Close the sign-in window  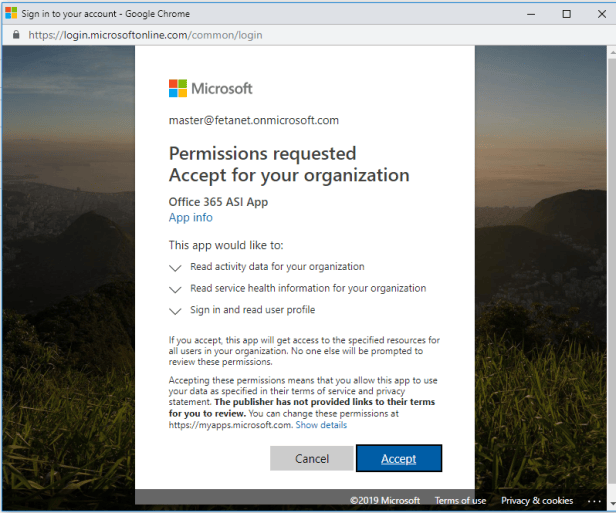point(601,14)
